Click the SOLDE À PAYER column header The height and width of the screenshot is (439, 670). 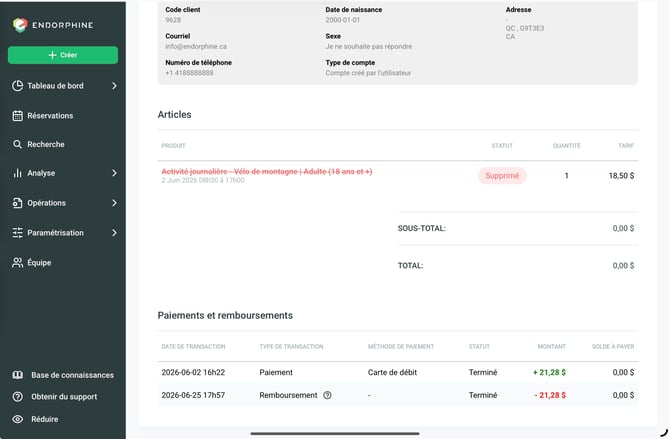tap(613, 347)
